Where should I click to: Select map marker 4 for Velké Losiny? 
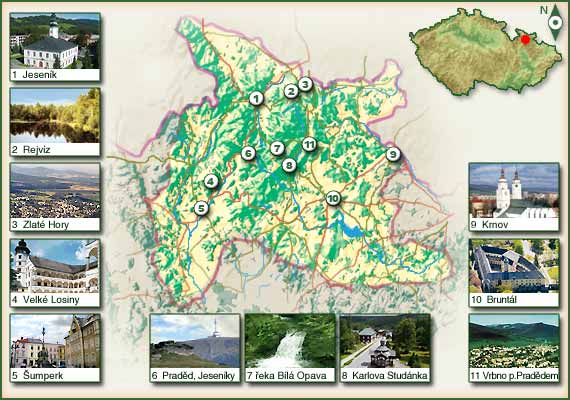[211, 181]
